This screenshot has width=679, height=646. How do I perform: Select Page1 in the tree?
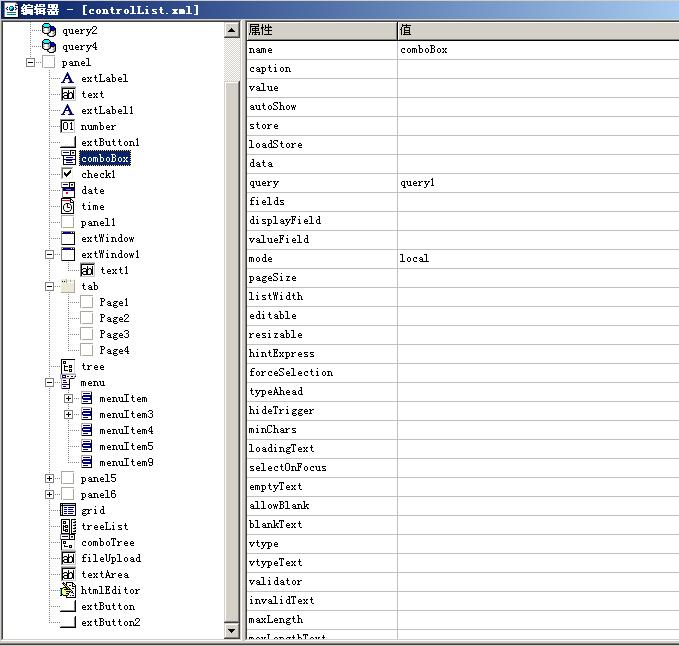114,302
